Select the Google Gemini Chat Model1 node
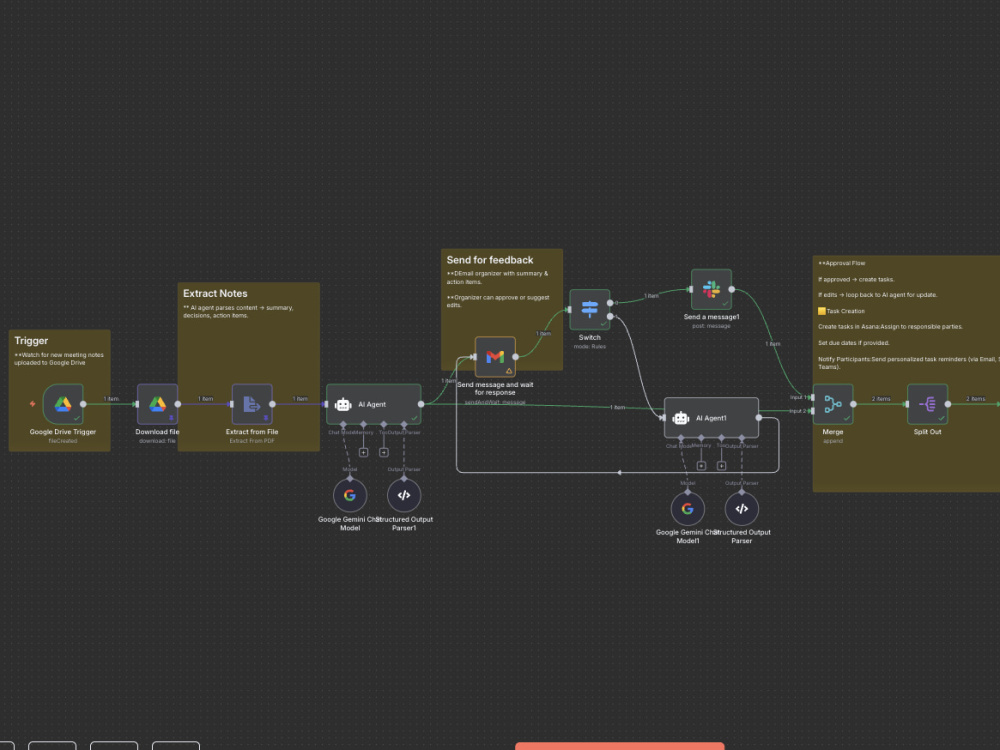 (688, 508)
